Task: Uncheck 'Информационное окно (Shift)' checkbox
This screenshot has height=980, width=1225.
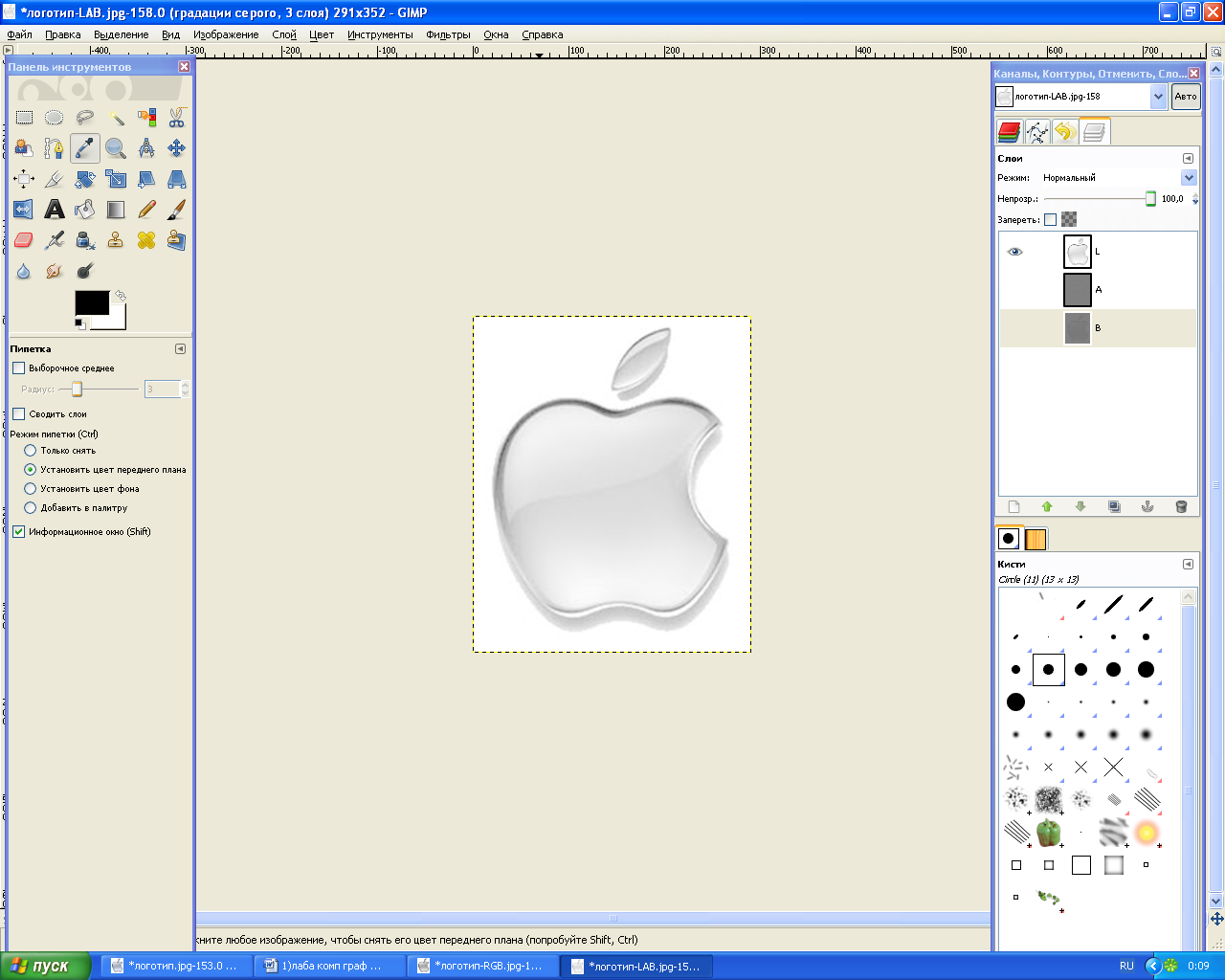Action: (x=18, y=531)
